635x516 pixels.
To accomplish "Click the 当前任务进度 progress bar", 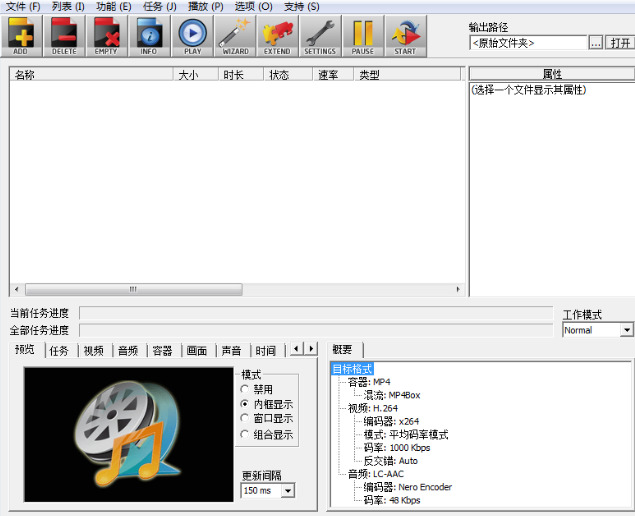I will click(x=316, y=313).
